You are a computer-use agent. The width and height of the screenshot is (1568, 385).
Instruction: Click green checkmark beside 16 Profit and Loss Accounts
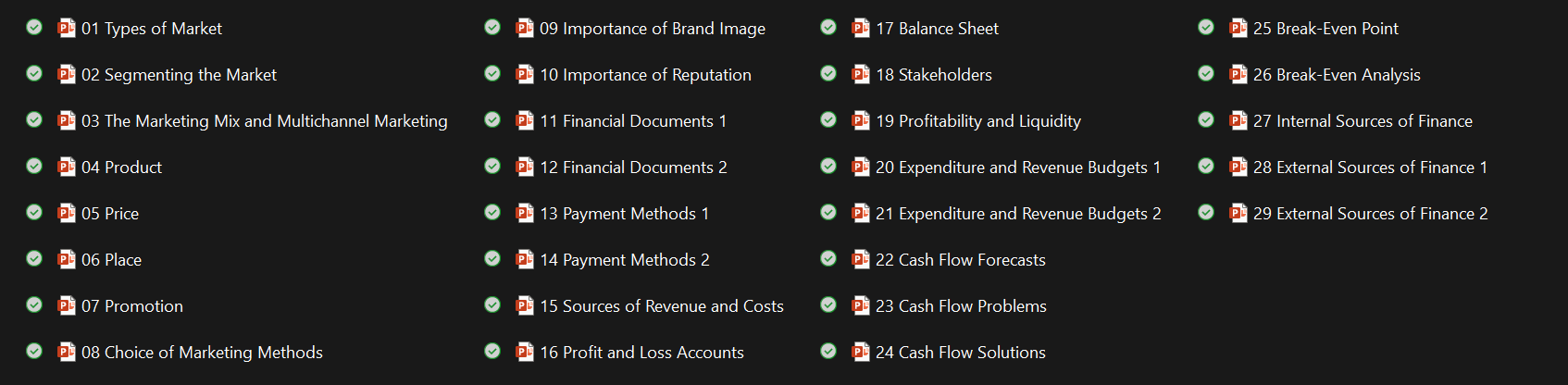tap(492, 351)
